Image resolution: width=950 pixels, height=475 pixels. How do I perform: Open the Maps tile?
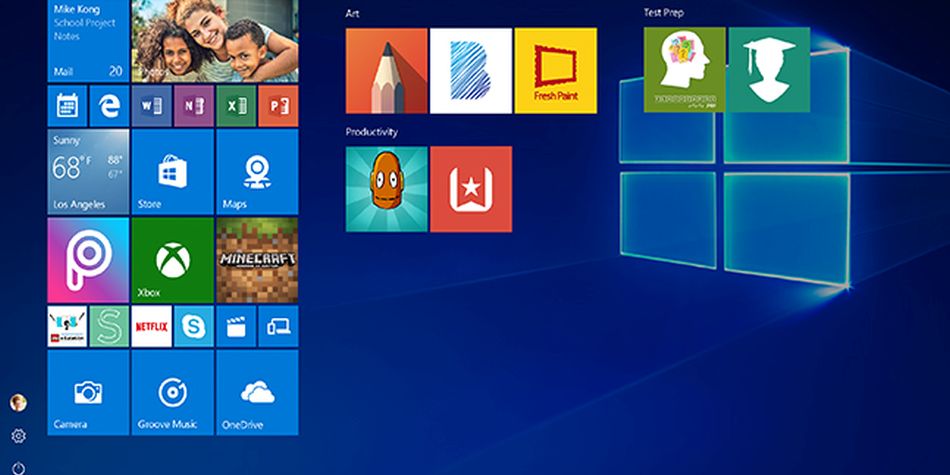click(x=257, y=172)
